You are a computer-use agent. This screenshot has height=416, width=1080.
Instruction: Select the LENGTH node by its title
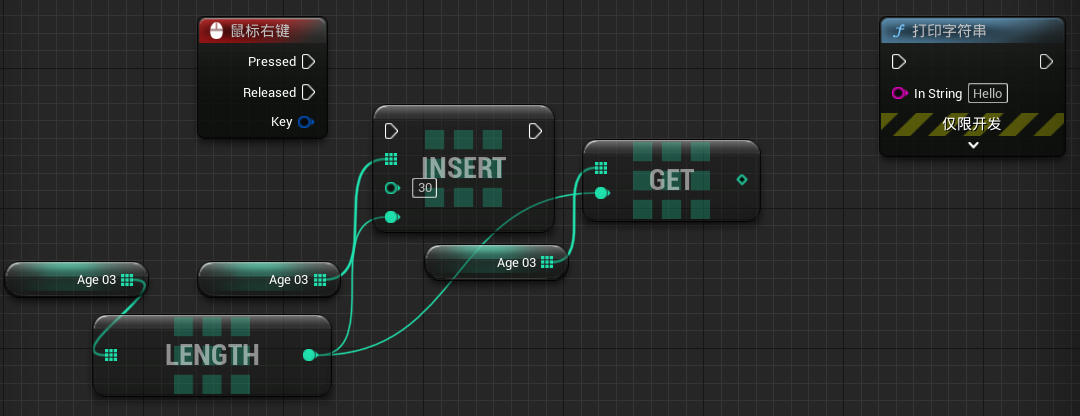click(212, 355)
